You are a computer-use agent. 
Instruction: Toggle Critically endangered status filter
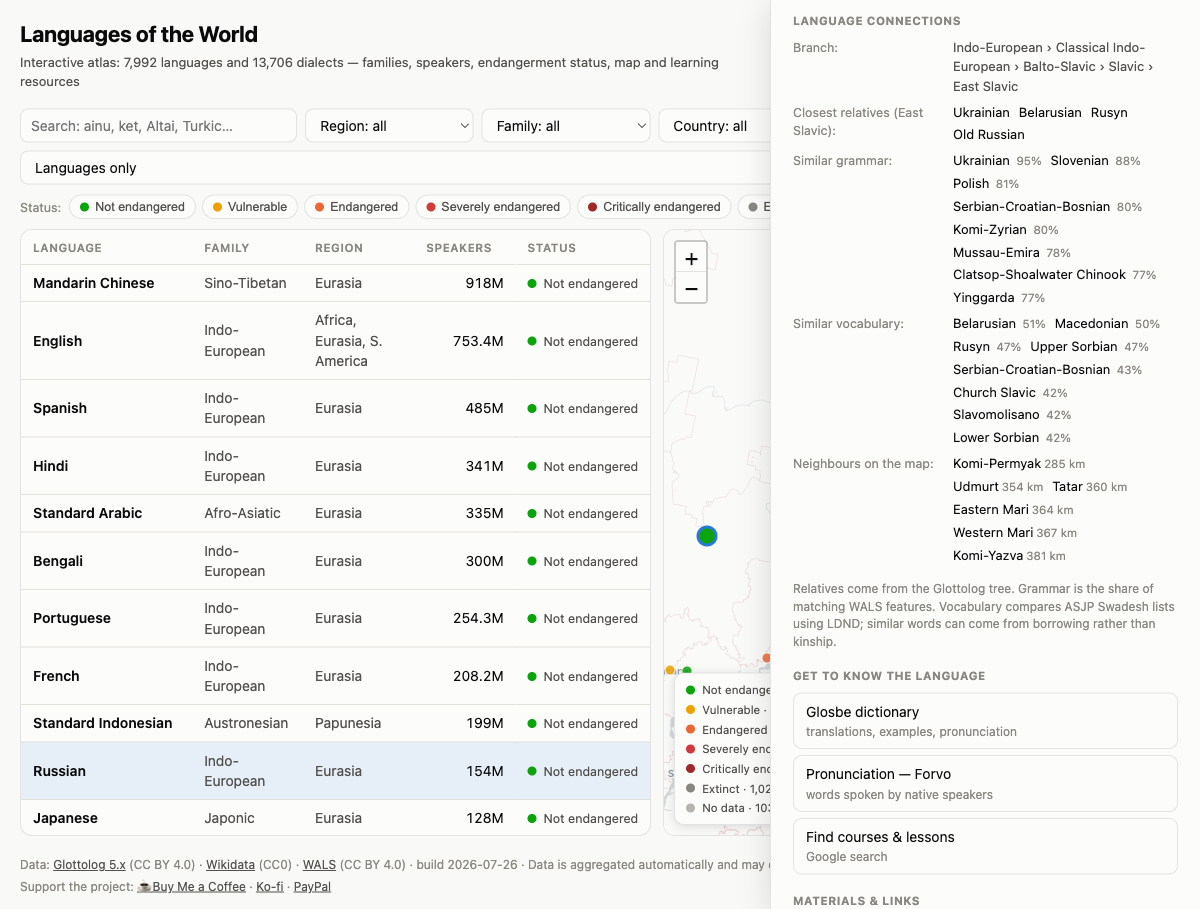click(654, 207)
